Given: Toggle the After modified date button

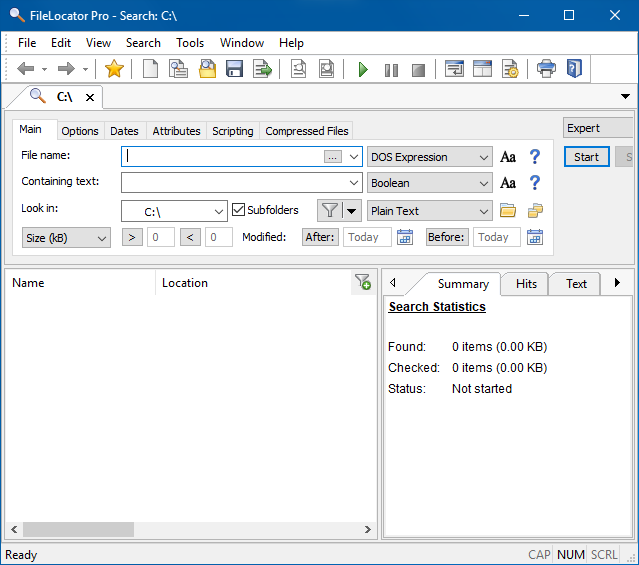Looking at the screenshot, I should tap(321, 237).
